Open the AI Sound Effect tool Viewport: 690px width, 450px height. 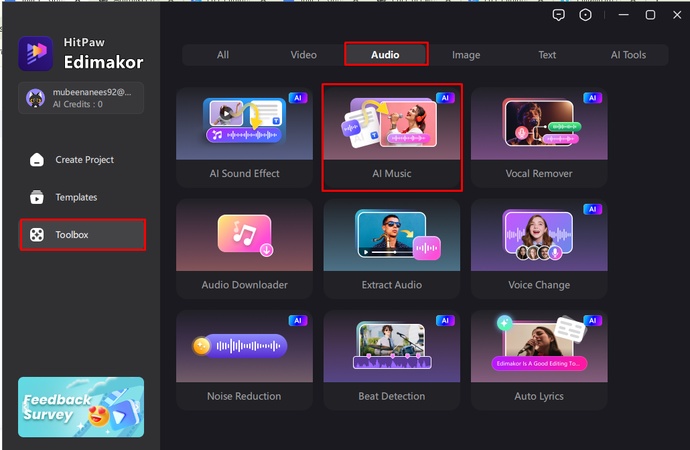point(244,137)
